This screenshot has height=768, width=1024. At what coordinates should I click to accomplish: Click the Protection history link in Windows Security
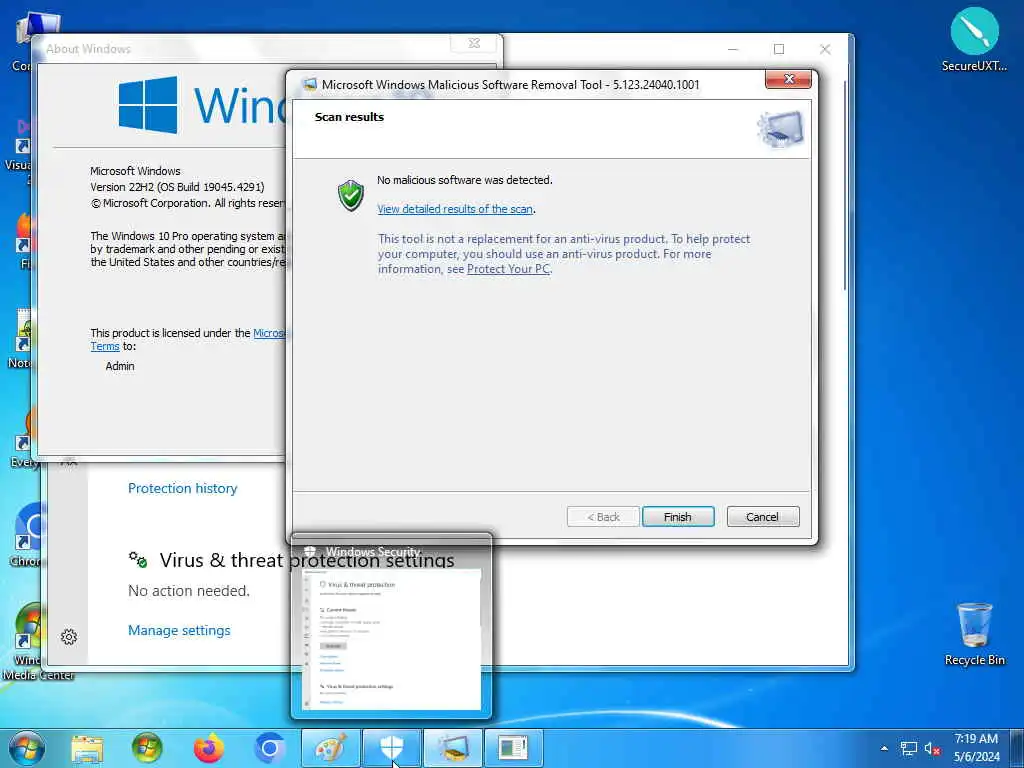(182, 488)
